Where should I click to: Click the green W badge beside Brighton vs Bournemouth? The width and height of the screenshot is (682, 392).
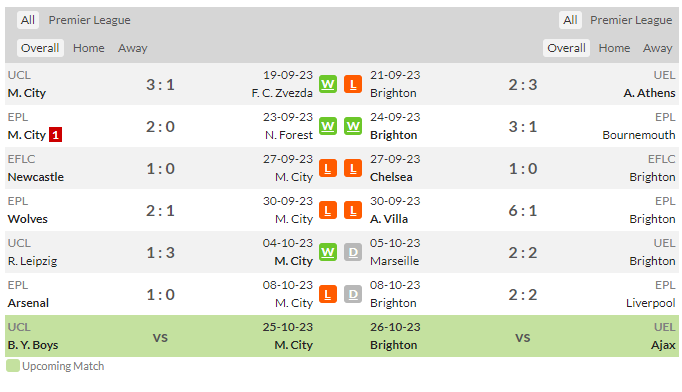tap(353, 126)
